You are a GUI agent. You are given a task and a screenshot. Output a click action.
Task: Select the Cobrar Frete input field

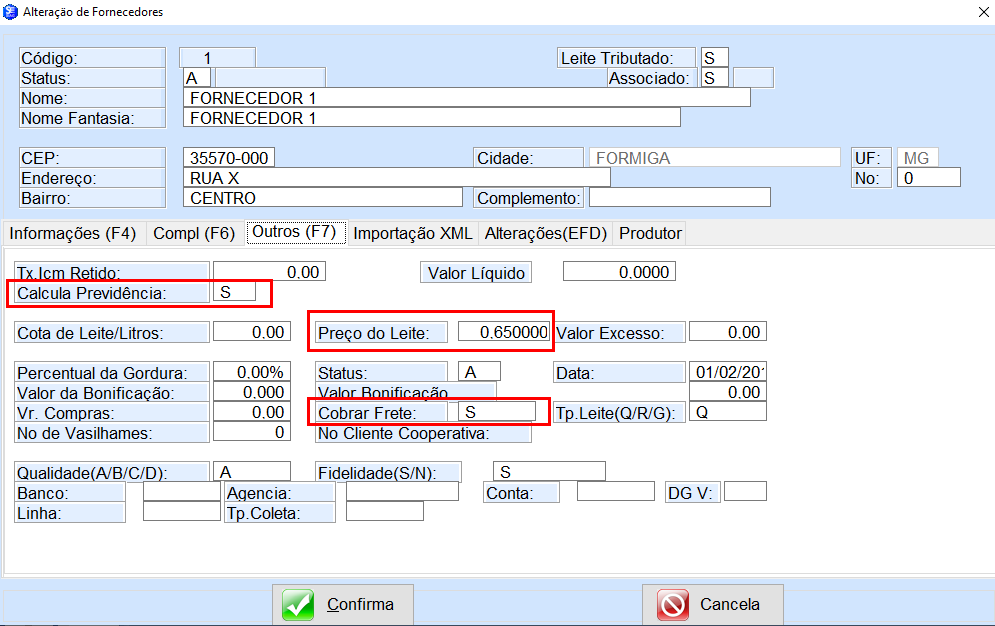coord(495,412)
